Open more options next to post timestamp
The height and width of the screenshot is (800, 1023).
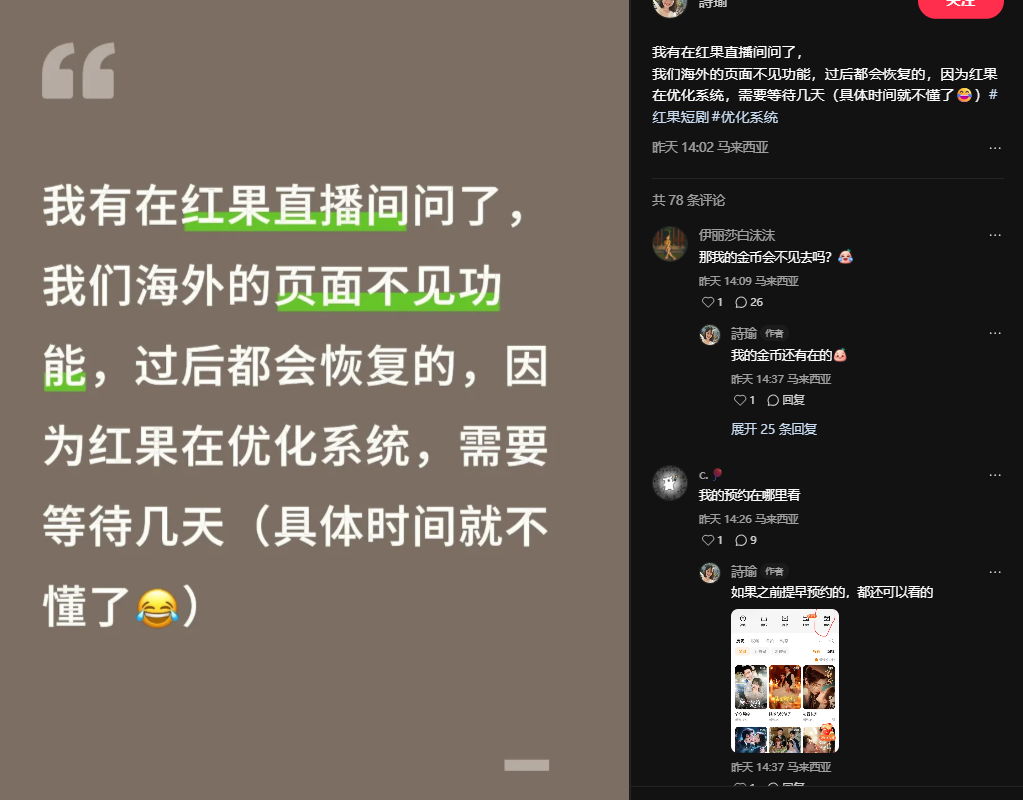tap(994, 148)
